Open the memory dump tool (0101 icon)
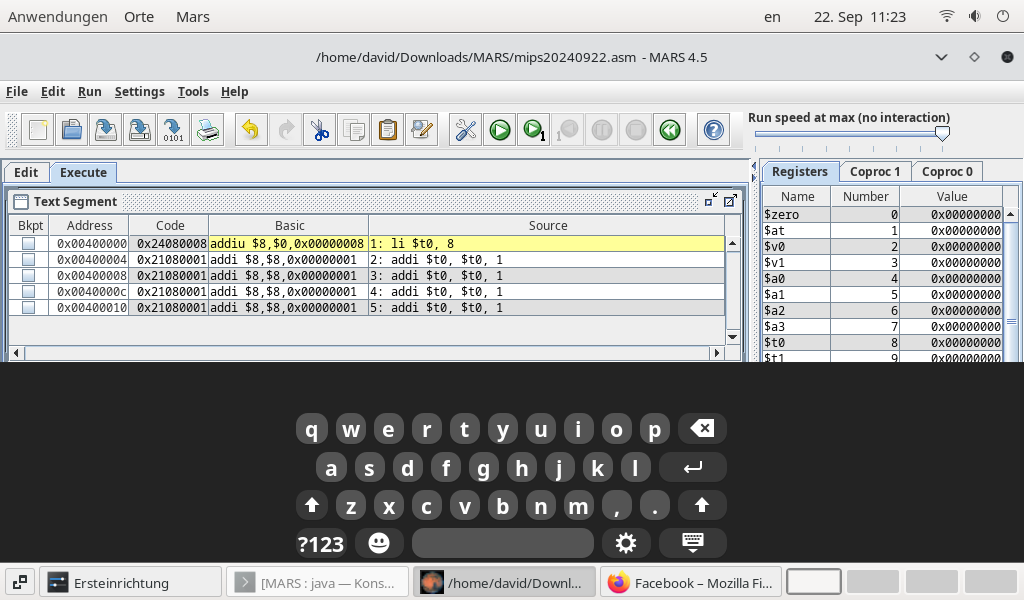Viewport: 1024px width, 600px height. (172, 129)
